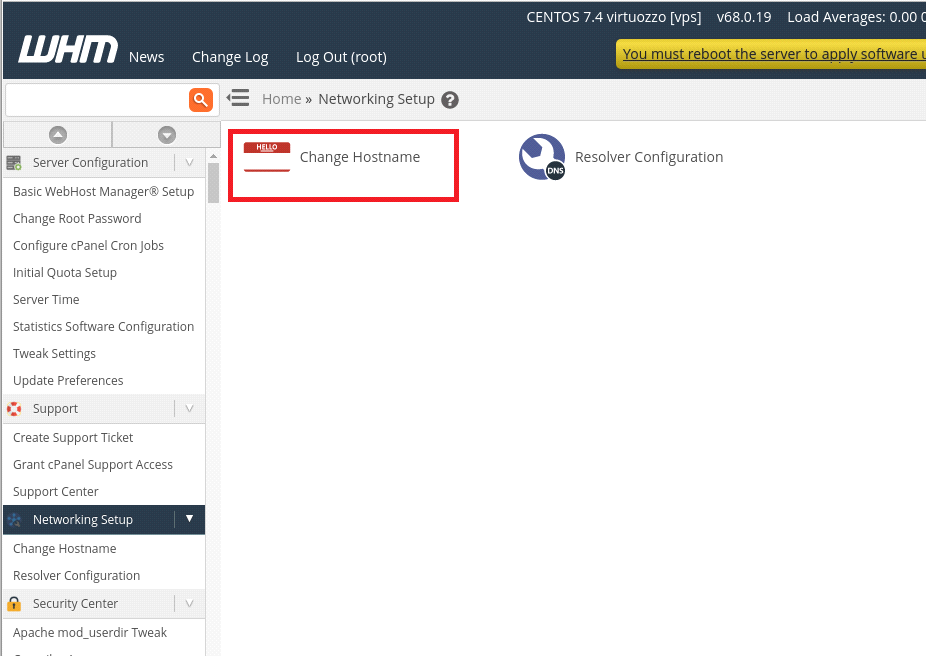
Task: Click the reboot server warning banner link
Action: click(x=774, y=54)
